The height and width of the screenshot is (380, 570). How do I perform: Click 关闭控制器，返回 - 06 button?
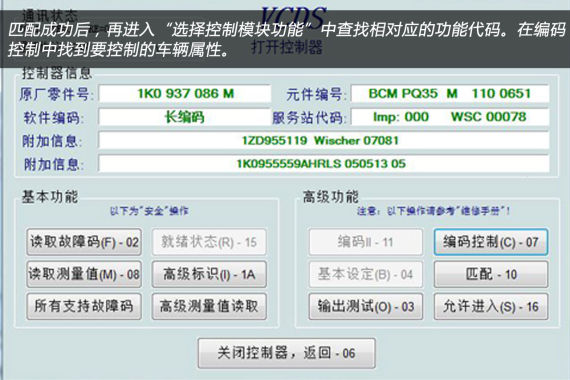286,353
